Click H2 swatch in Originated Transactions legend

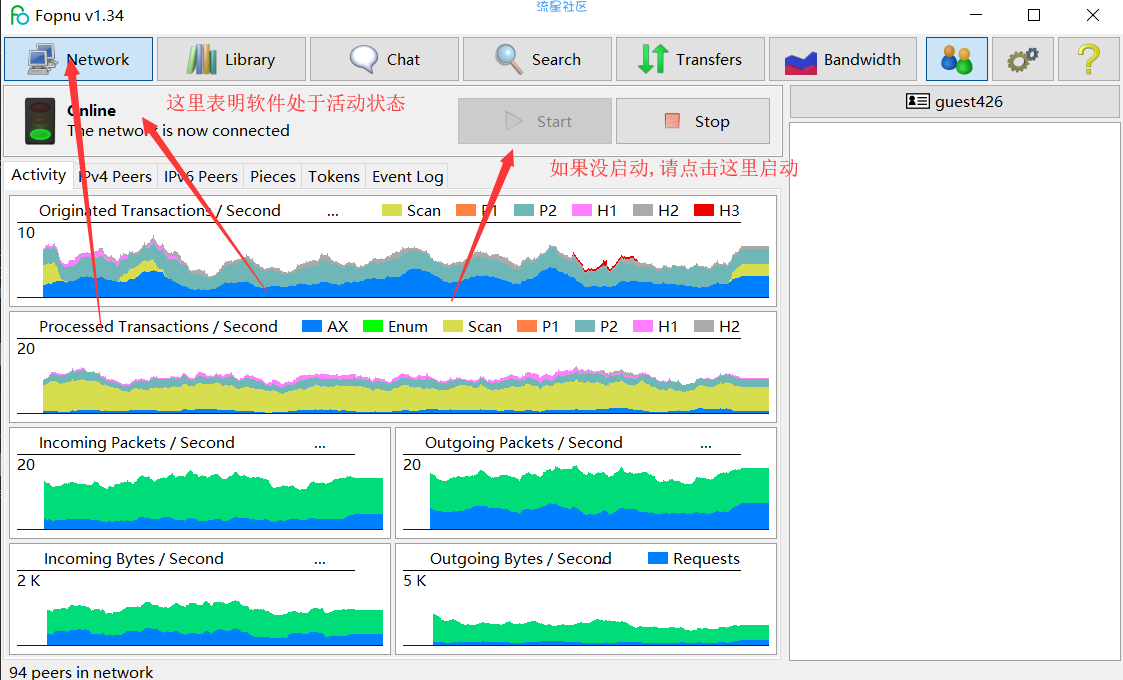(643, 210)
